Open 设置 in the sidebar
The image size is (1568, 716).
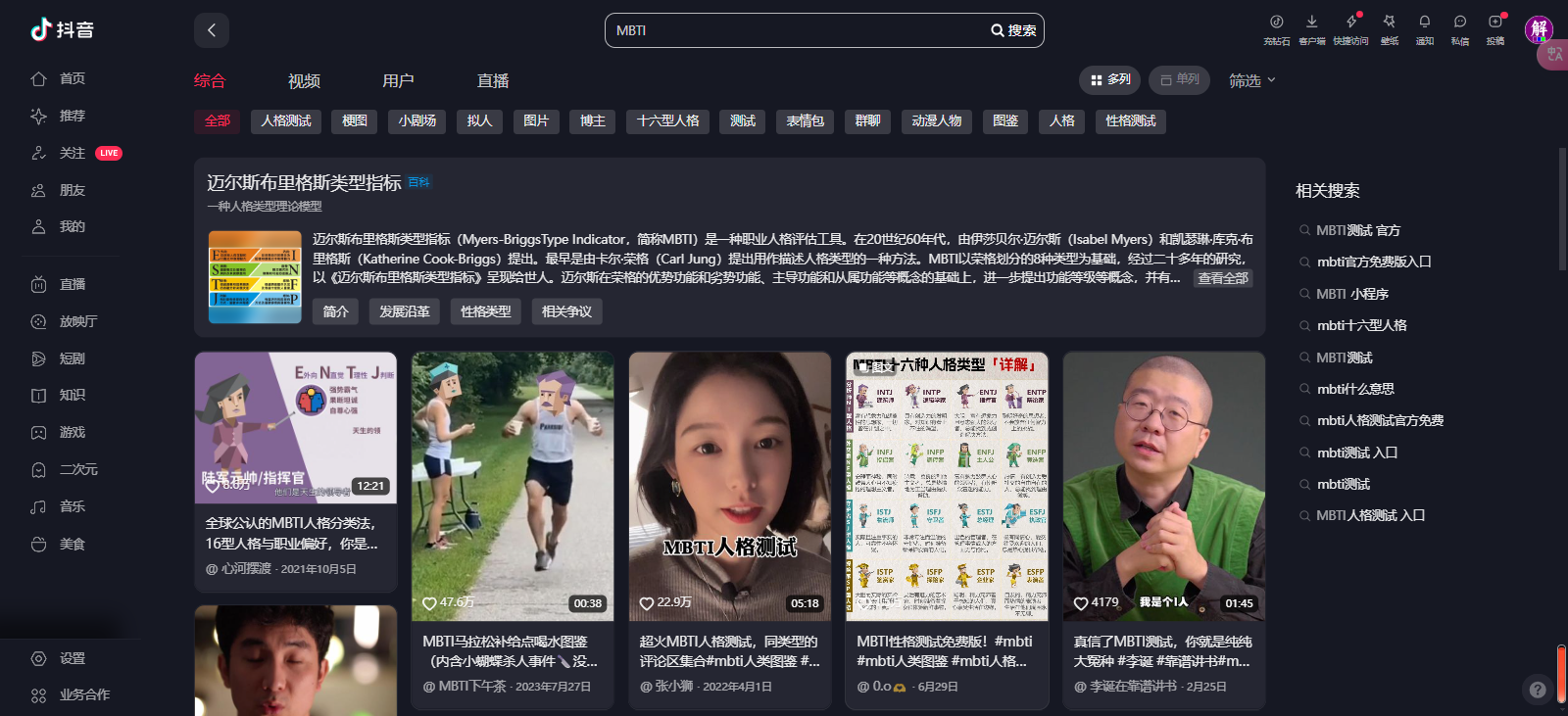point(59,658)
